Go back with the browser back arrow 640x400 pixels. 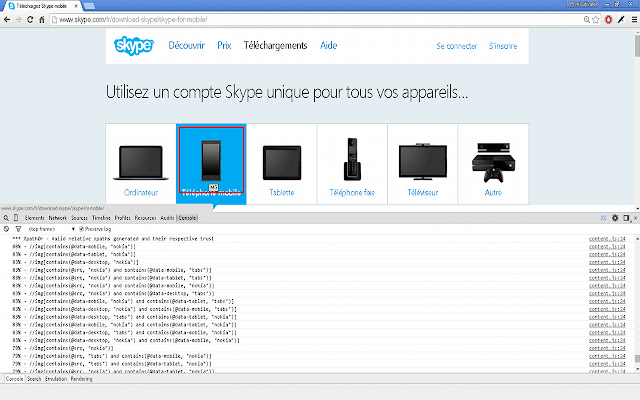click(7, 20)
